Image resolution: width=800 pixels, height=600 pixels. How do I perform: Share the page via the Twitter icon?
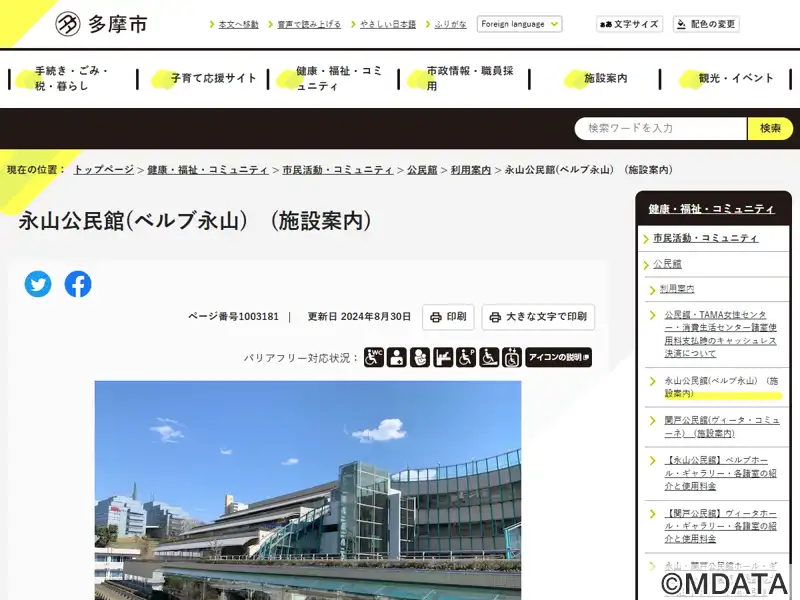[x=38, y=284]
